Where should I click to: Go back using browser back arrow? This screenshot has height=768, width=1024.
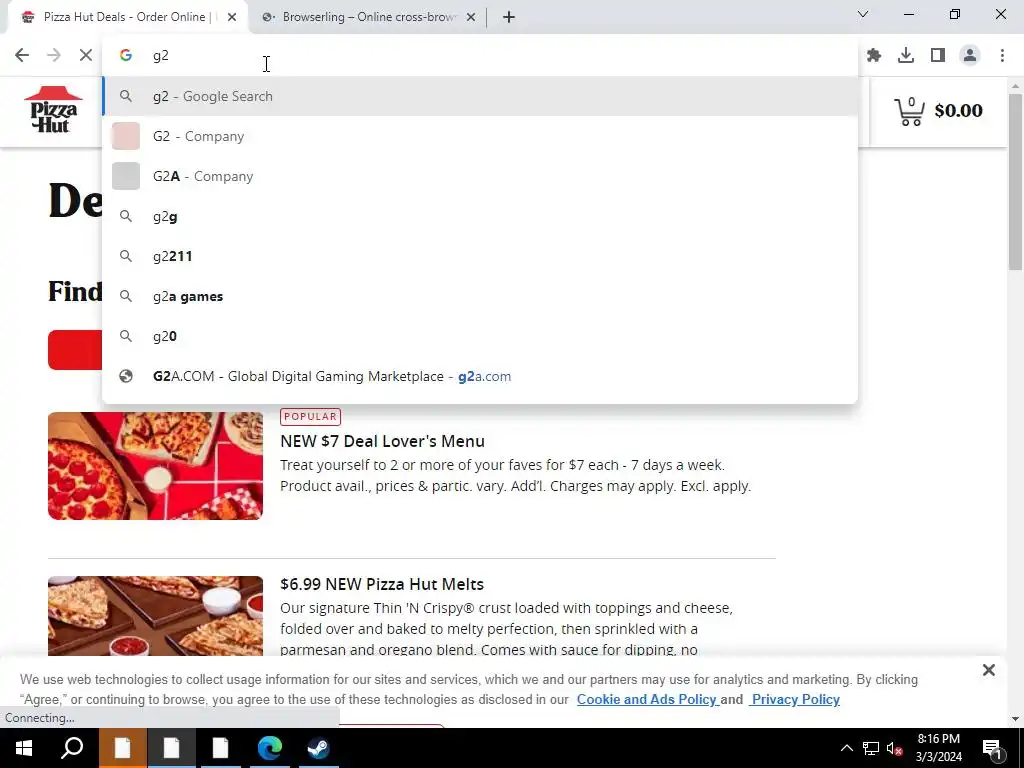click(22, 56)
